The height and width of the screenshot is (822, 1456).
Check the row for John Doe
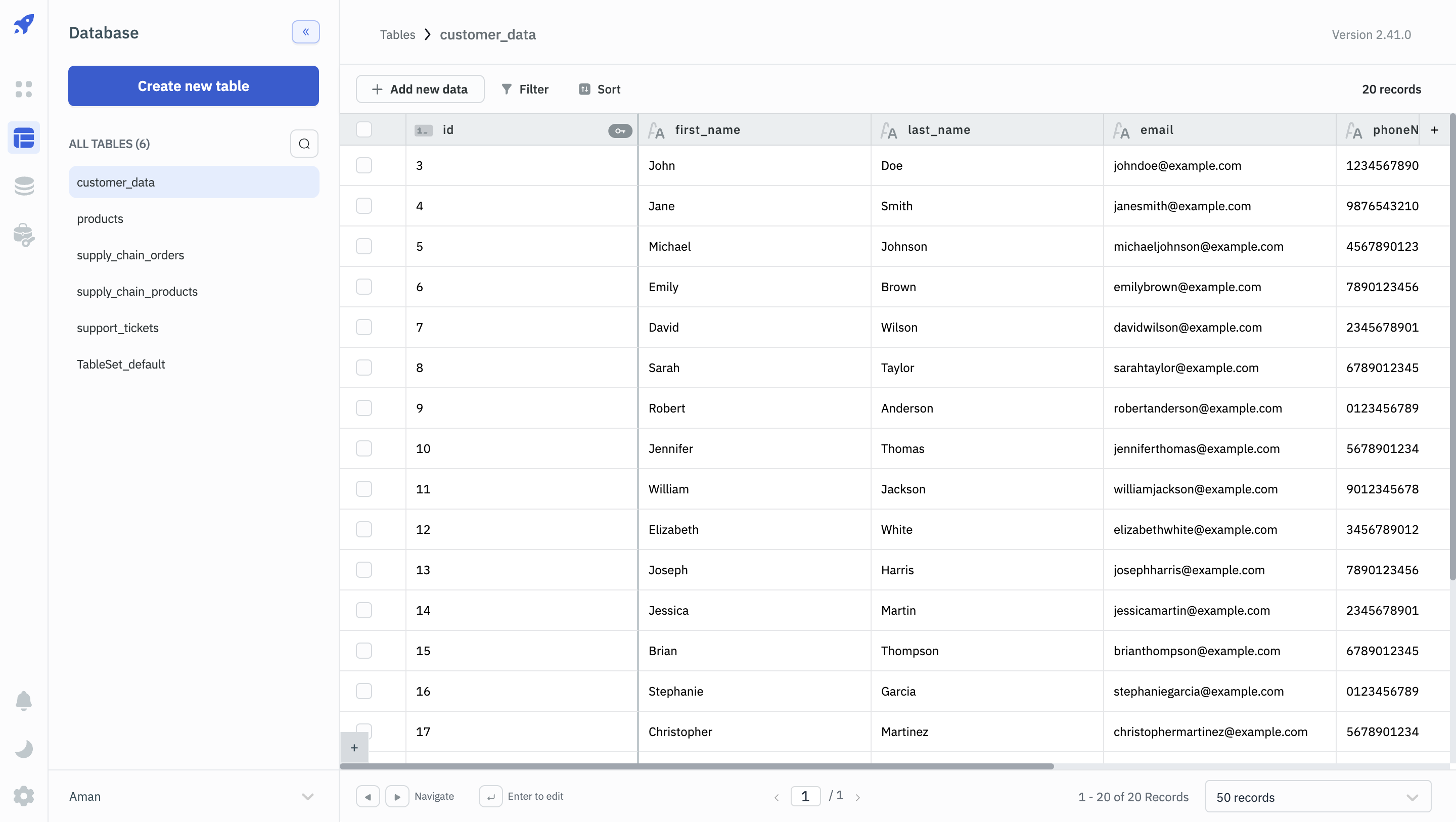(x=364, y=166)
